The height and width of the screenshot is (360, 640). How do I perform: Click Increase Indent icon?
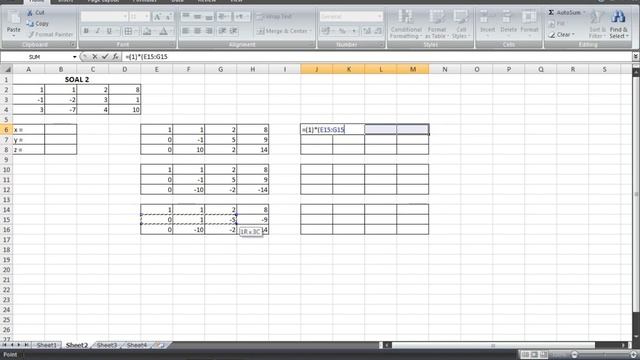point(234,31)
